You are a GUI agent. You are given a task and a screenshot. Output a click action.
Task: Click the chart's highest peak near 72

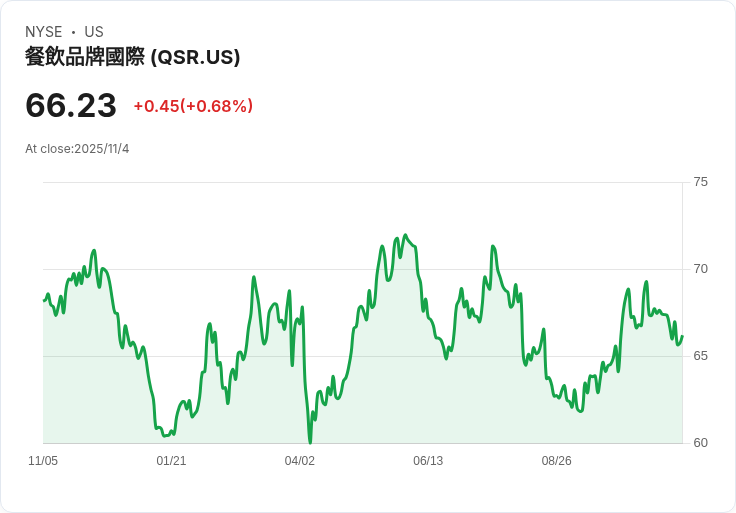click(x=406, y=235)
